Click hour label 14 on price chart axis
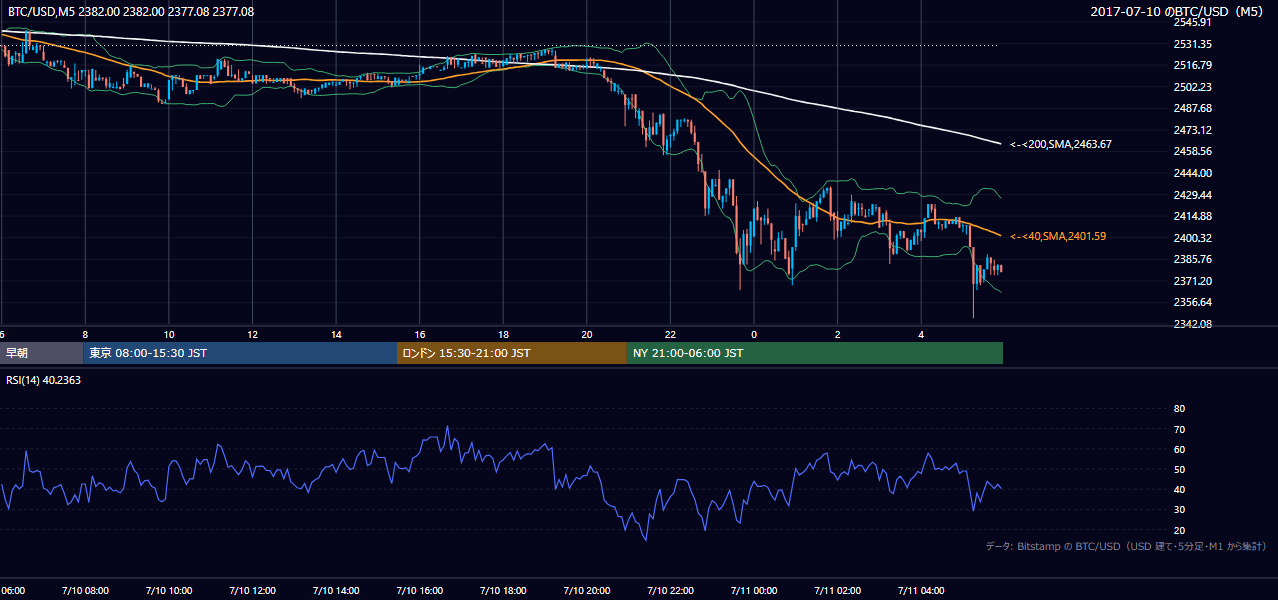Image resolution: width=1278 pixels, height=600 pixels. pos(336,334)
